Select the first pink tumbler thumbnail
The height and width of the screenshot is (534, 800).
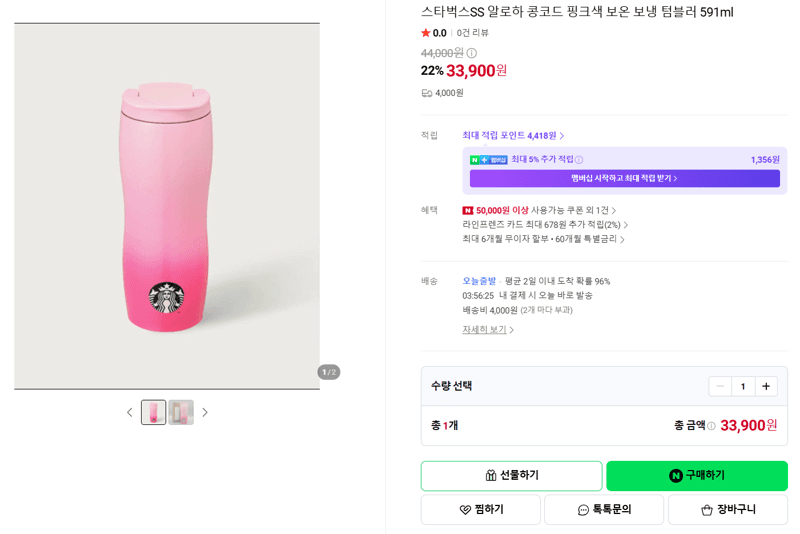pos(154,412)
